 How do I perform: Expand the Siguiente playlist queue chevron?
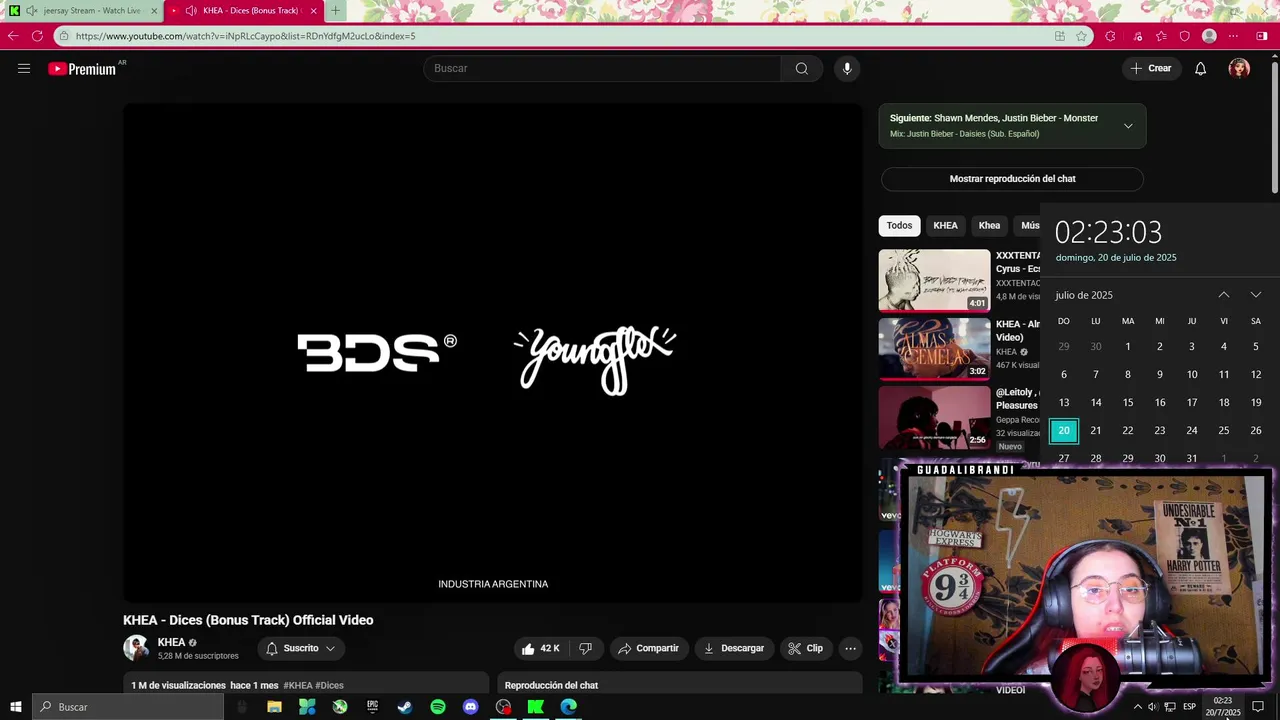1128,126
